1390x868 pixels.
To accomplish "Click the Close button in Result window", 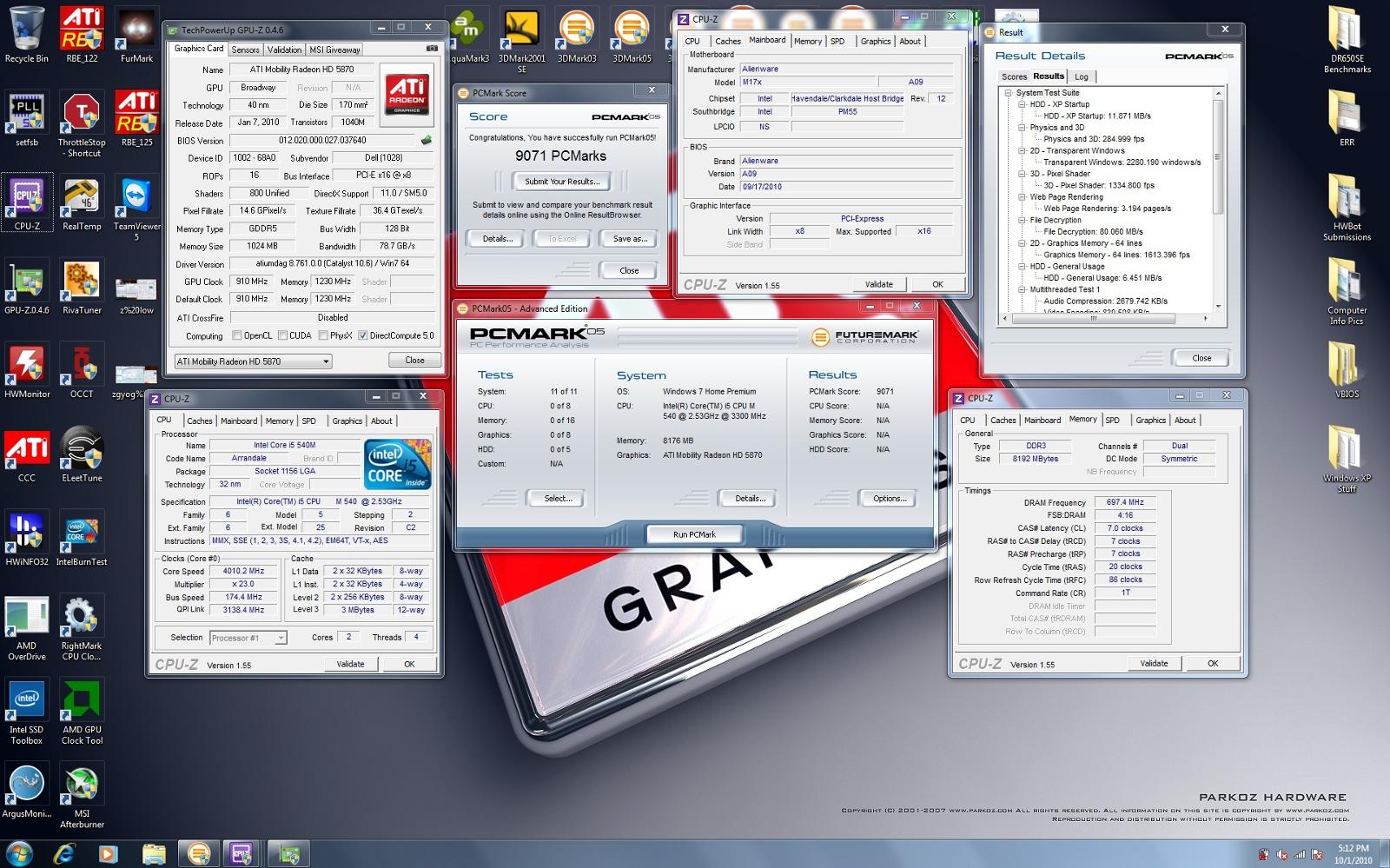I will [x=1201, y=358].
